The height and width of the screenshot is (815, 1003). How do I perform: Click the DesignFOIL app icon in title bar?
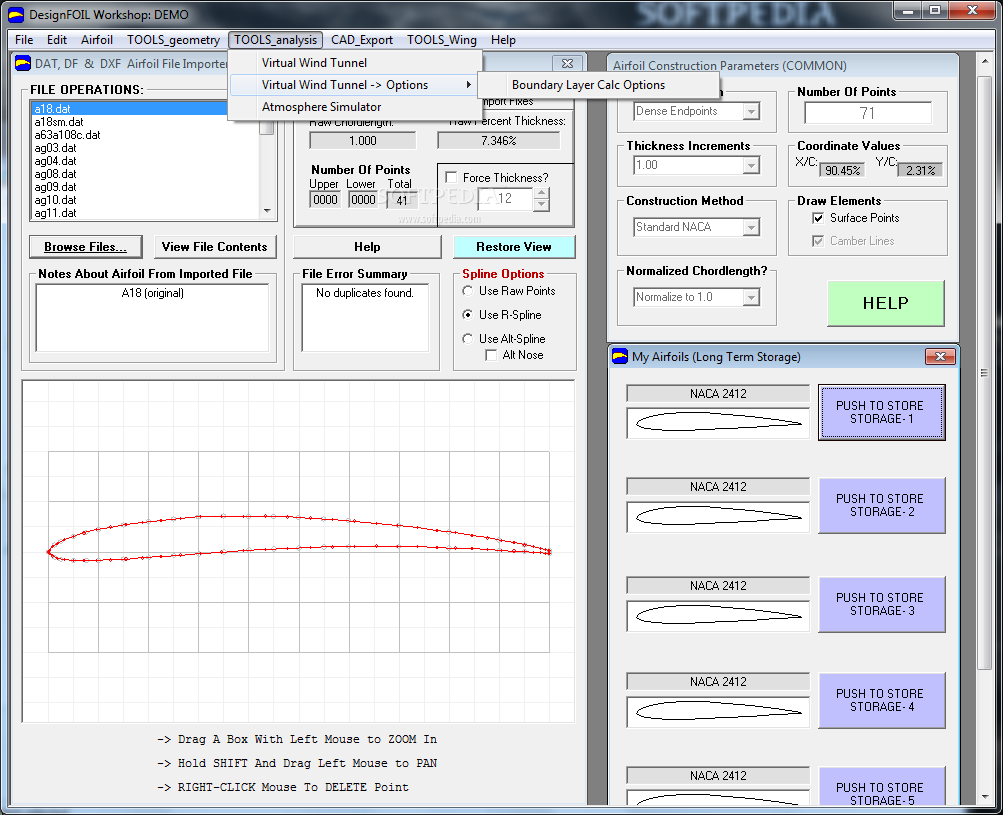coord(15,14)
